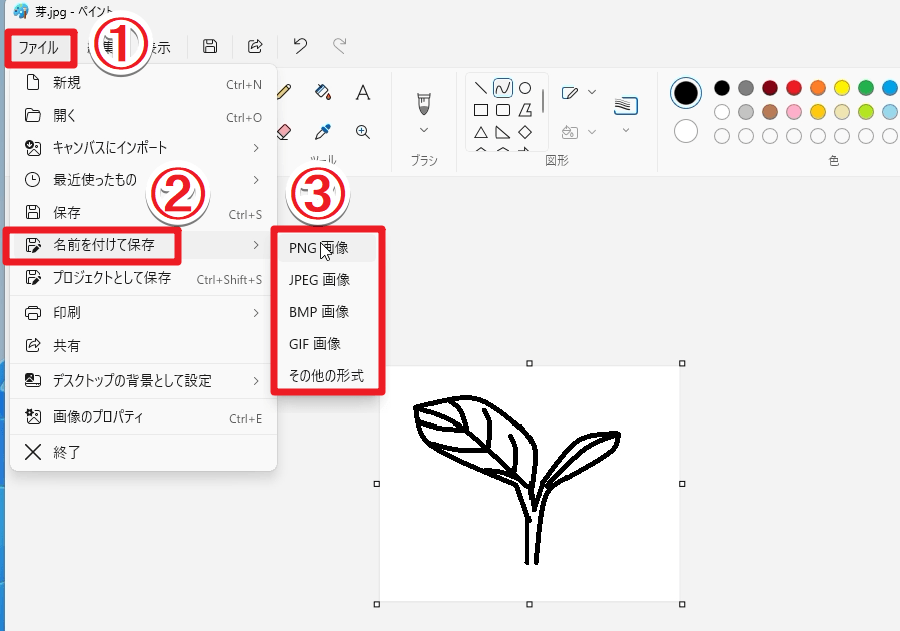Pick the orange palette color
The height and width of the screenshot is (631, 900).
pos(818,88)
